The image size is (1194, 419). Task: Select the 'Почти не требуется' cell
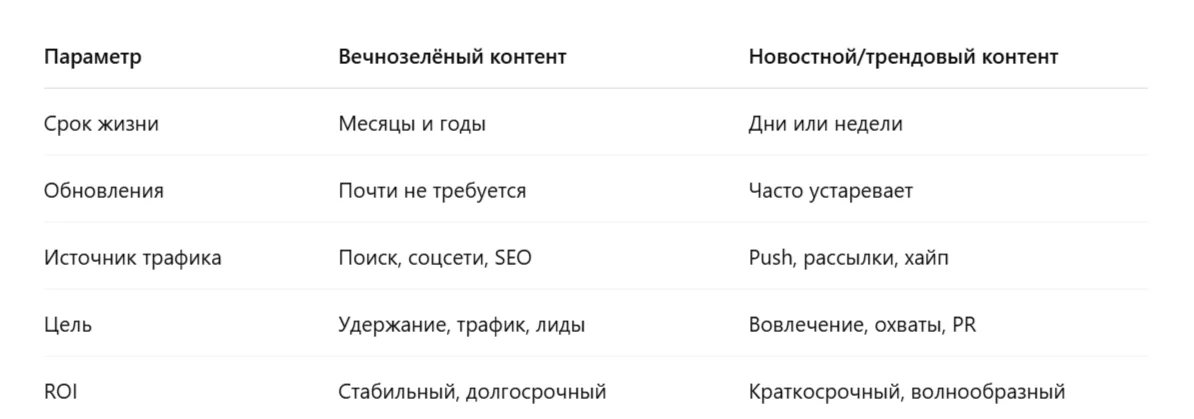(432, 190)
